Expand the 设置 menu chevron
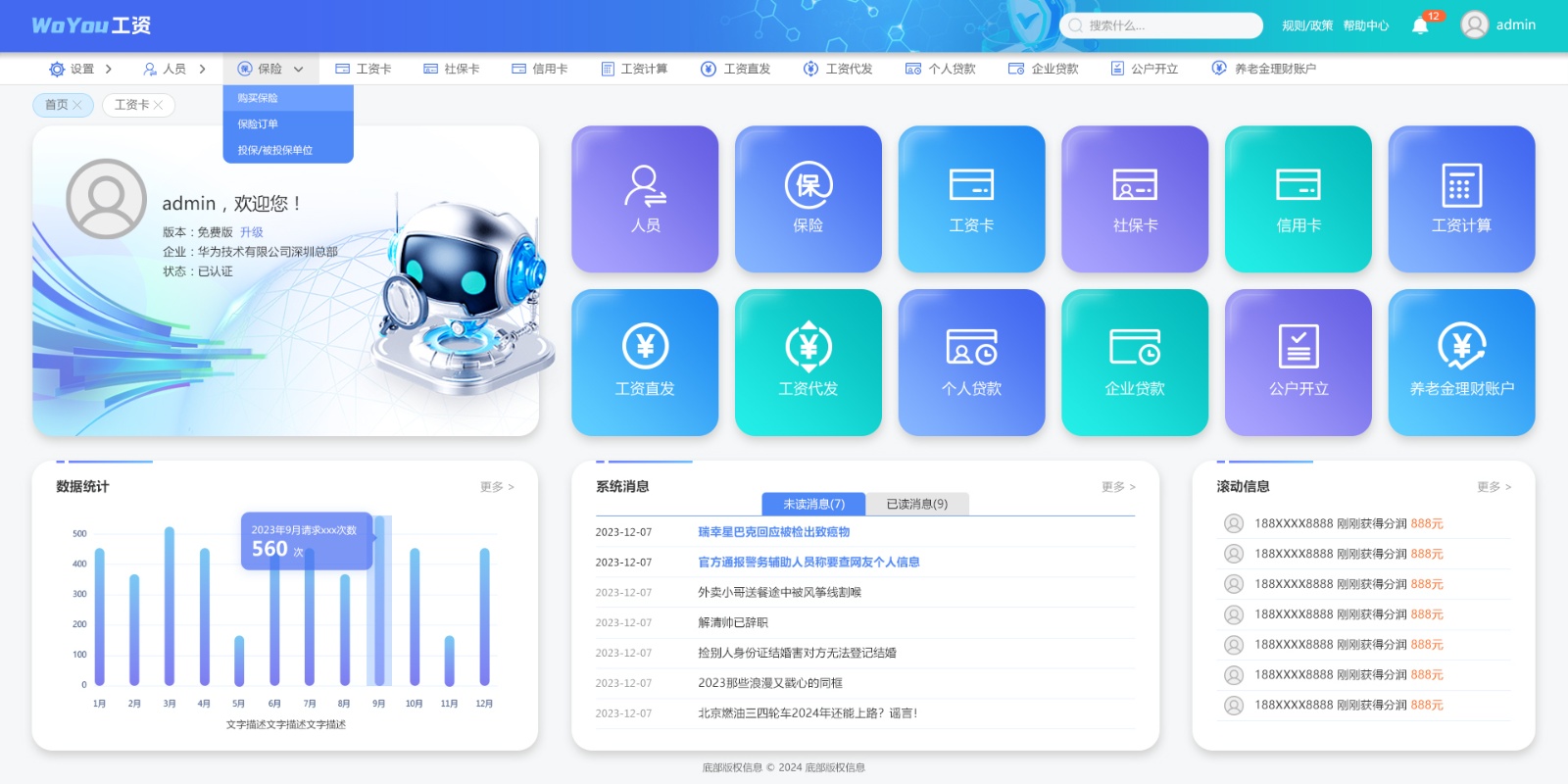 pyautogui.click(x=108, y=69)
